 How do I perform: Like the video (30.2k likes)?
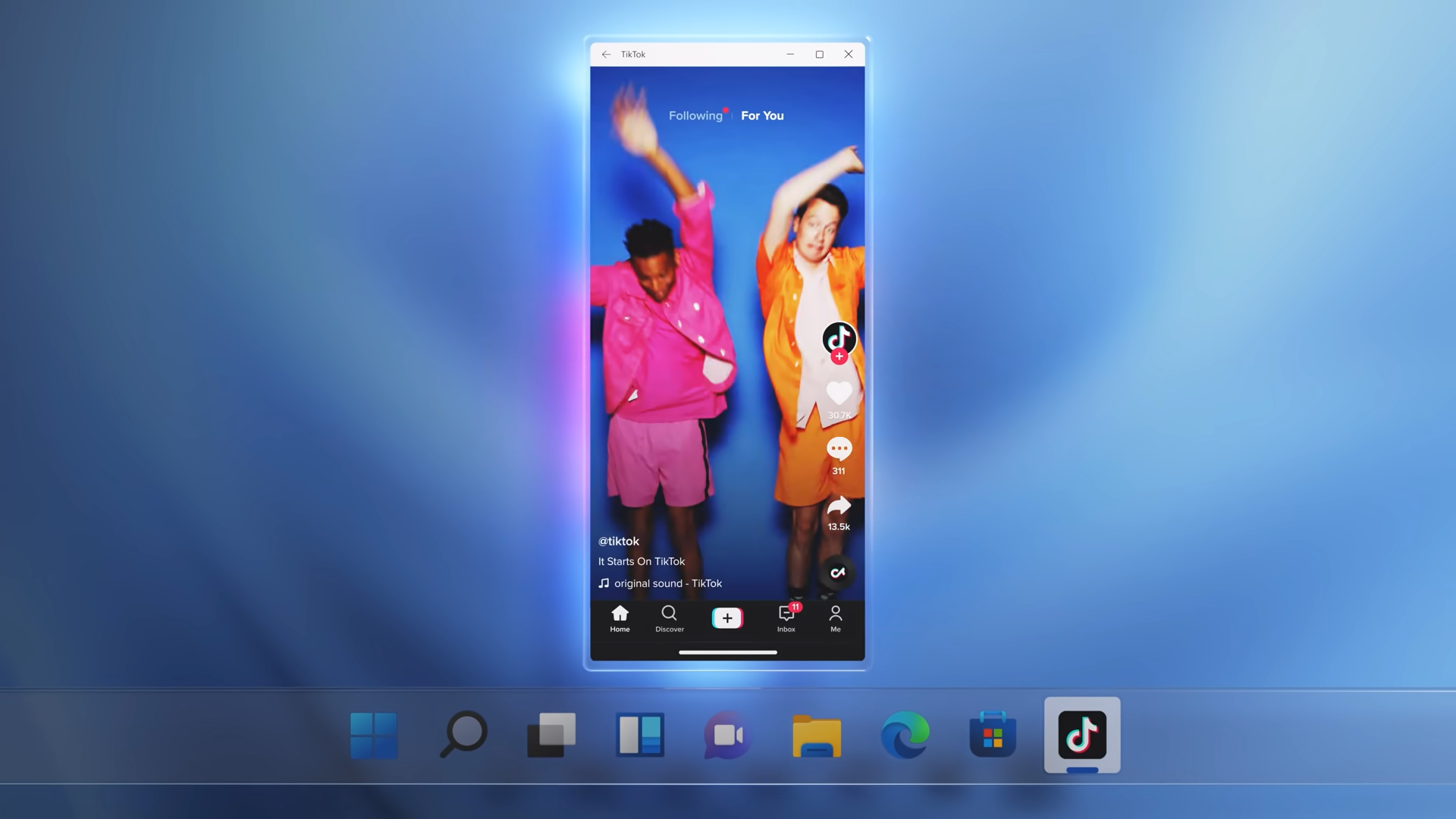point(838,392)
